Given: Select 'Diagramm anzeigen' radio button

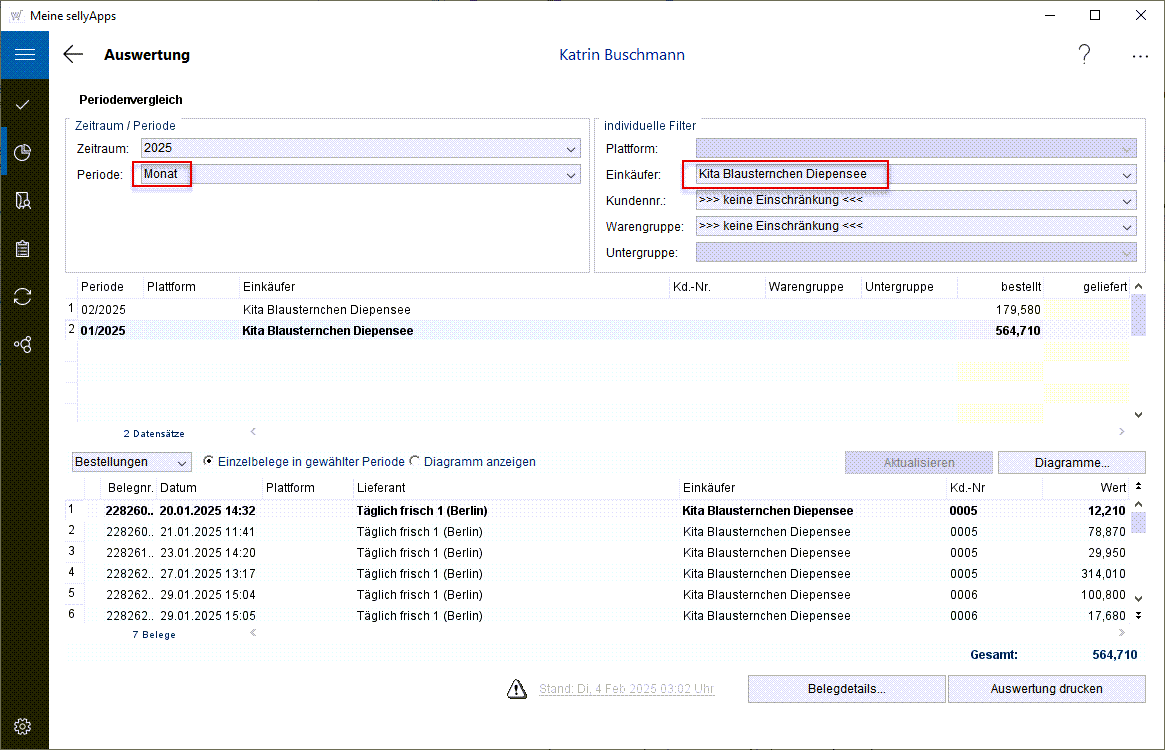Looking at the screenshot, I should pos(415,462).
